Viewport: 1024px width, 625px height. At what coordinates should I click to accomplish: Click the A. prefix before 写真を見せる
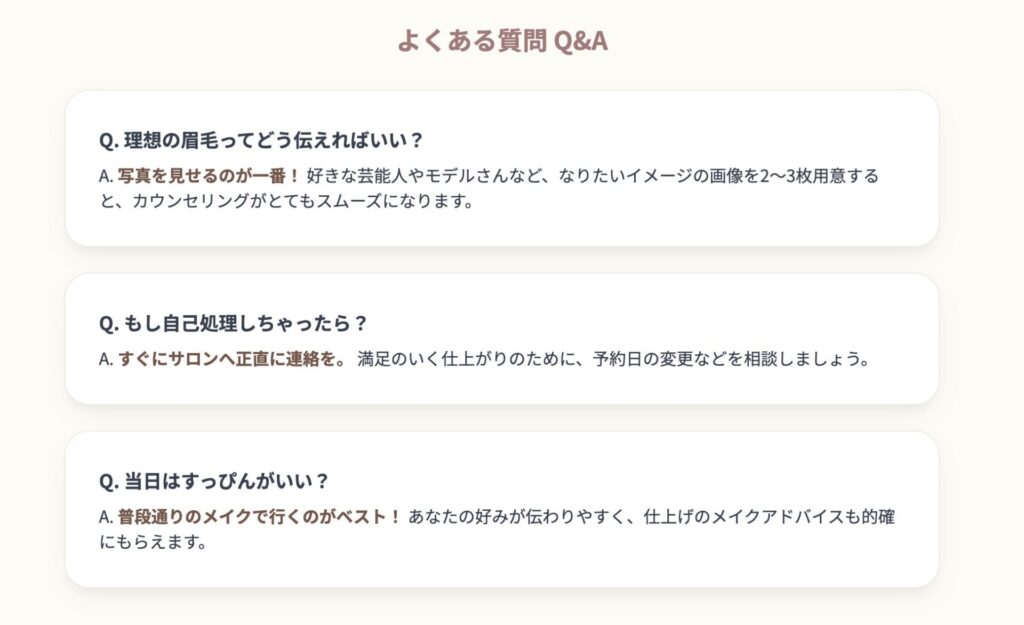click(x=106, y=176)
